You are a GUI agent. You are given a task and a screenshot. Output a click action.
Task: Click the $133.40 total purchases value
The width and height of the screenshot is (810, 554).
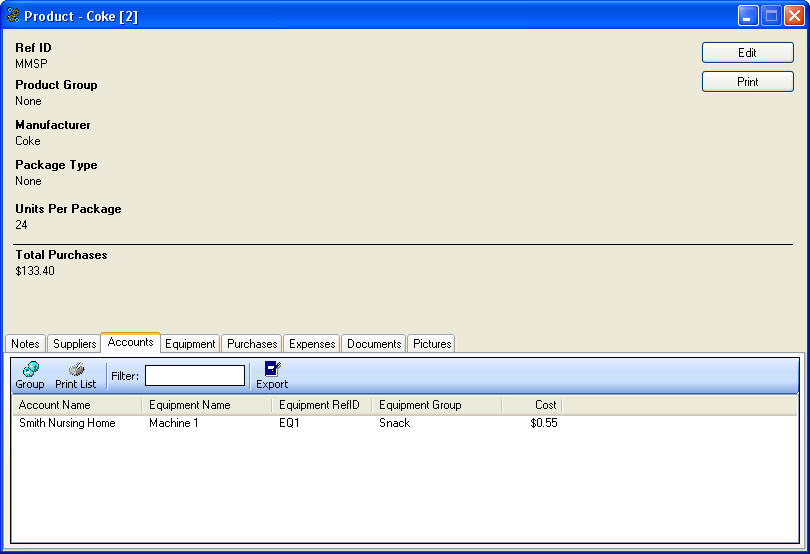[x=35, y=271]
